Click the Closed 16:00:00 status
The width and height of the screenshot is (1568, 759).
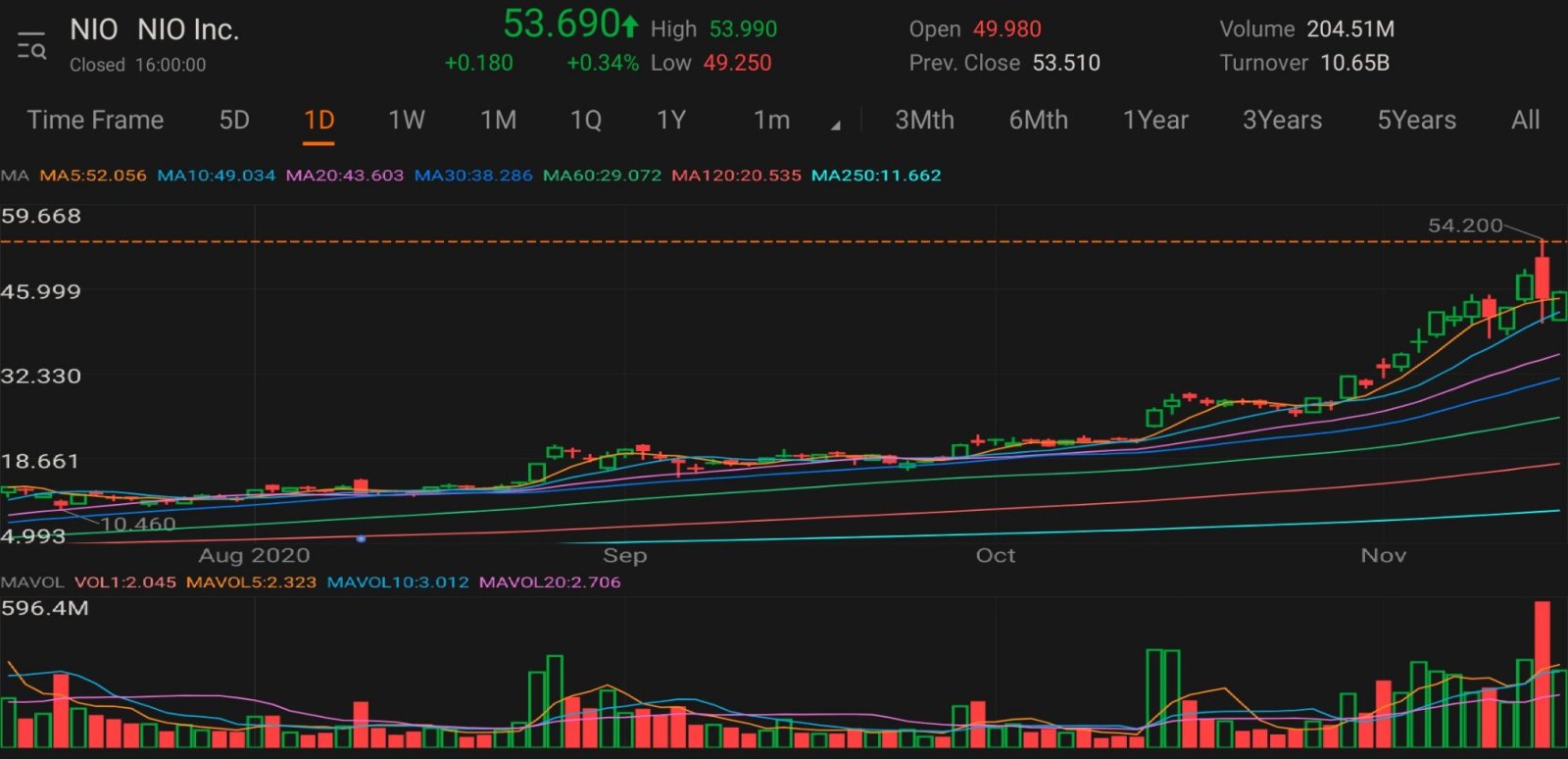(x=138, y=65)
